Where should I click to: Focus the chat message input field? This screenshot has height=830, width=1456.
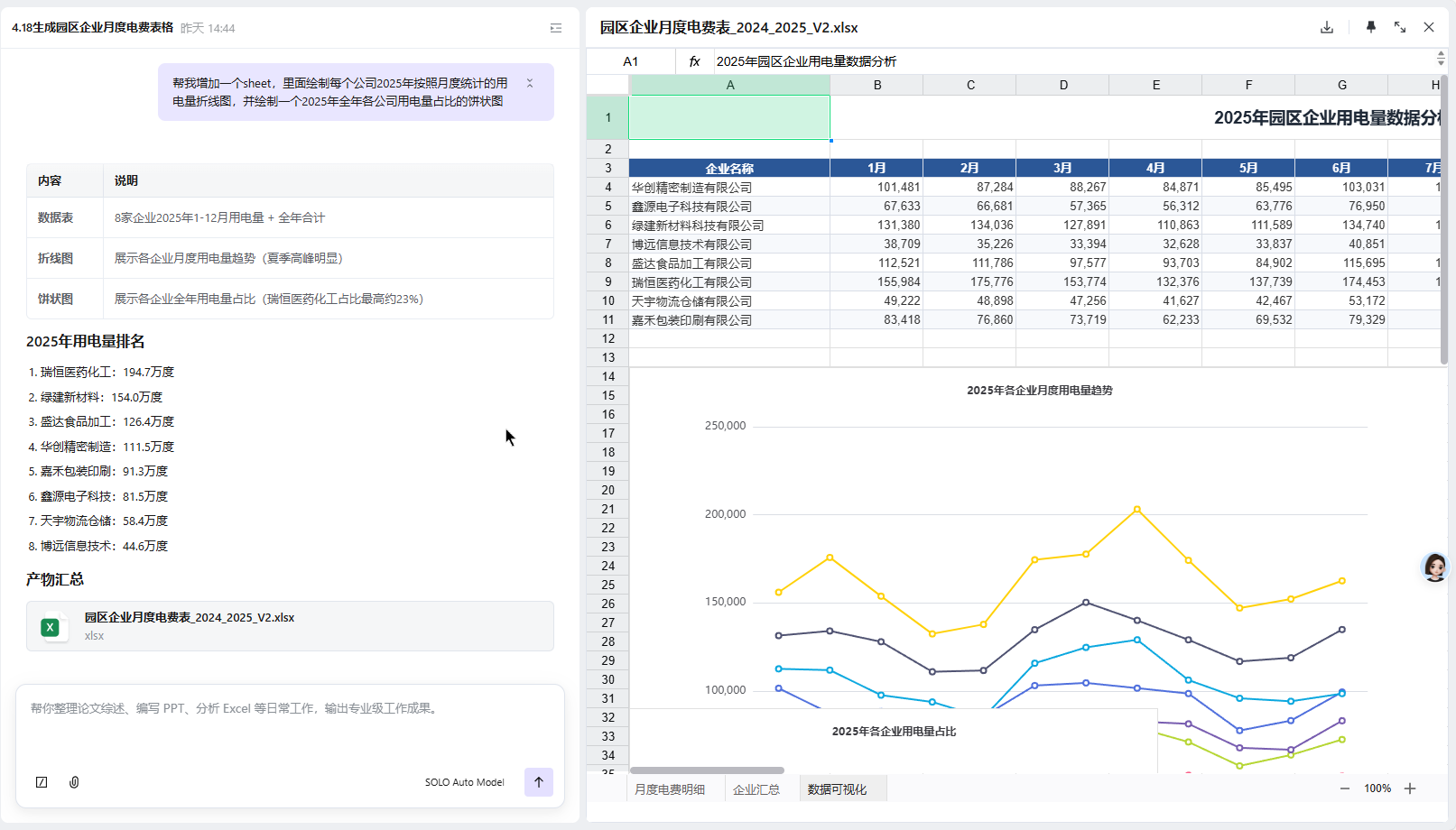[x=289, y=722]
